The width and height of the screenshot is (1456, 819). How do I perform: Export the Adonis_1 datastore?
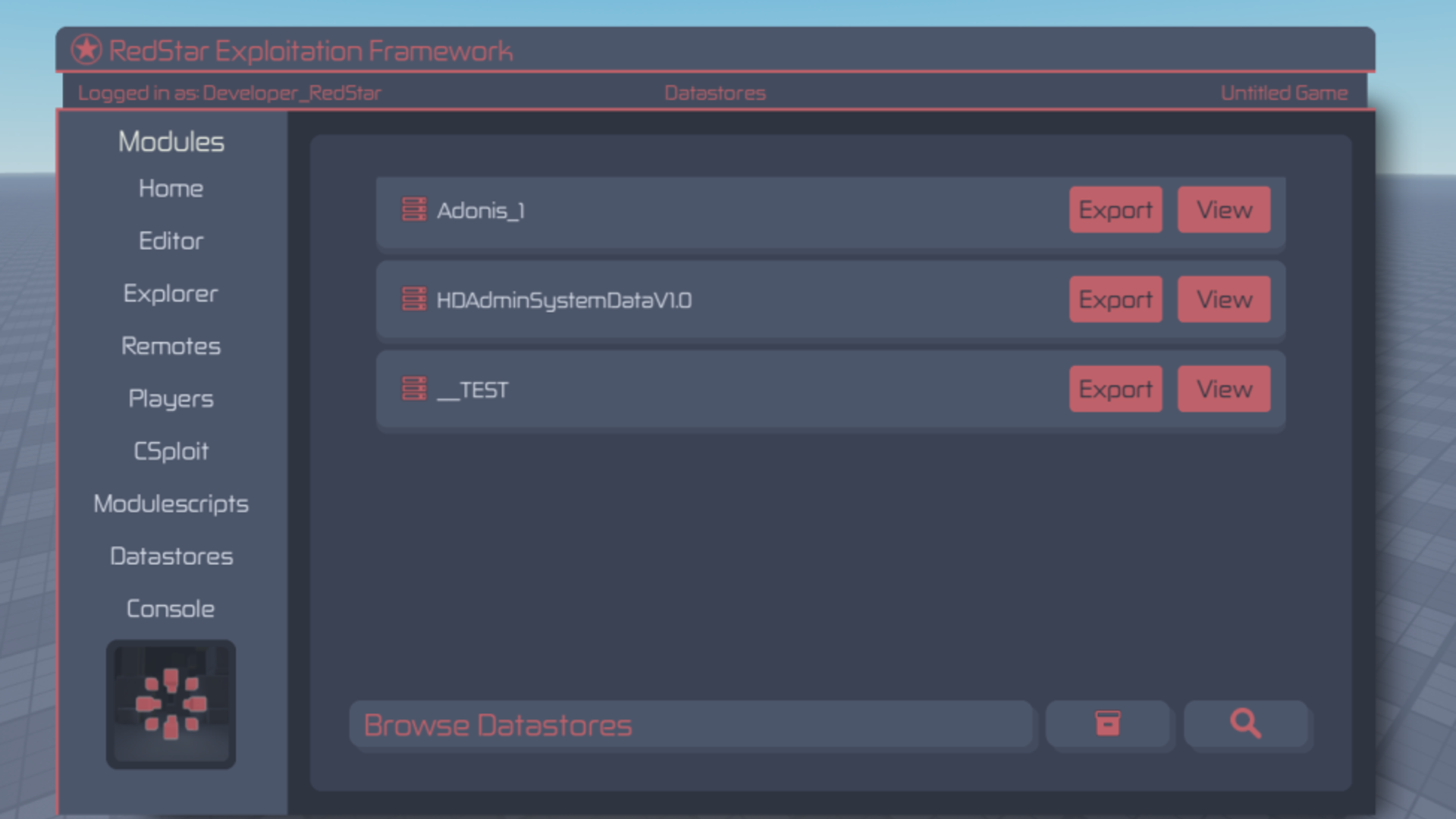1115,209
